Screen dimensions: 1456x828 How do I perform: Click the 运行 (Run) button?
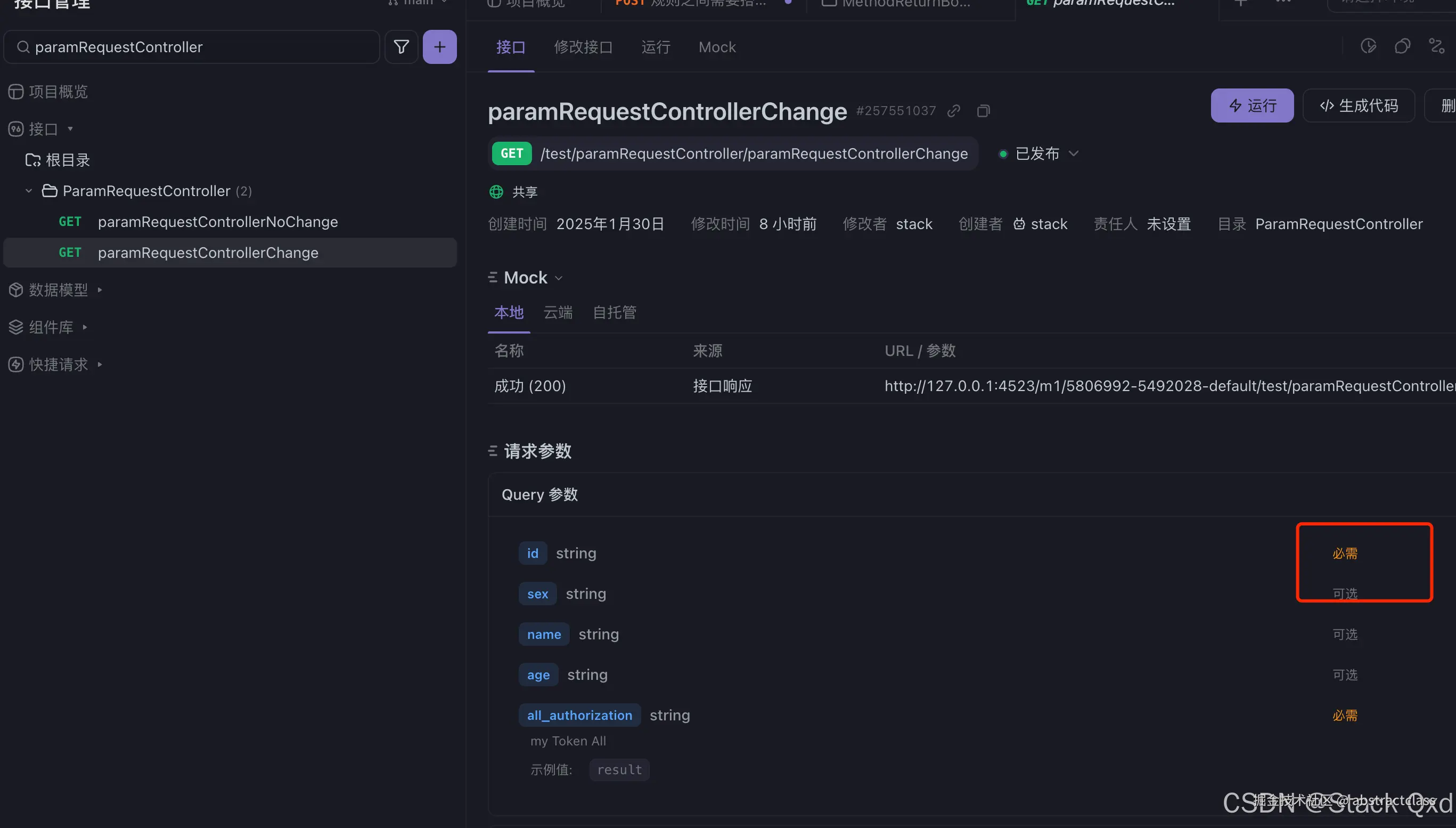point(1252,105)
